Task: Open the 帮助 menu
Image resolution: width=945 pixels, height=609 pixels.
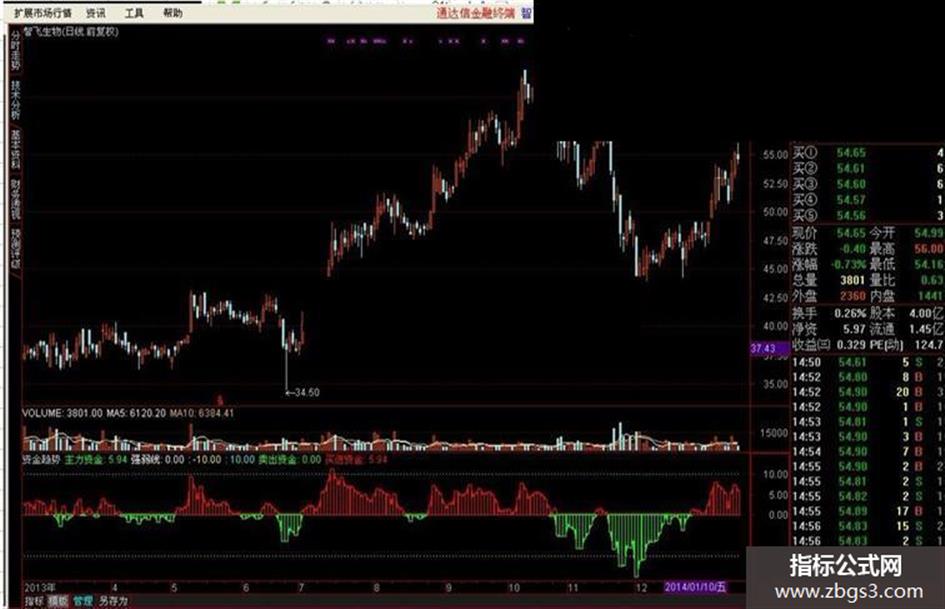Action: (x=172, y=13)
